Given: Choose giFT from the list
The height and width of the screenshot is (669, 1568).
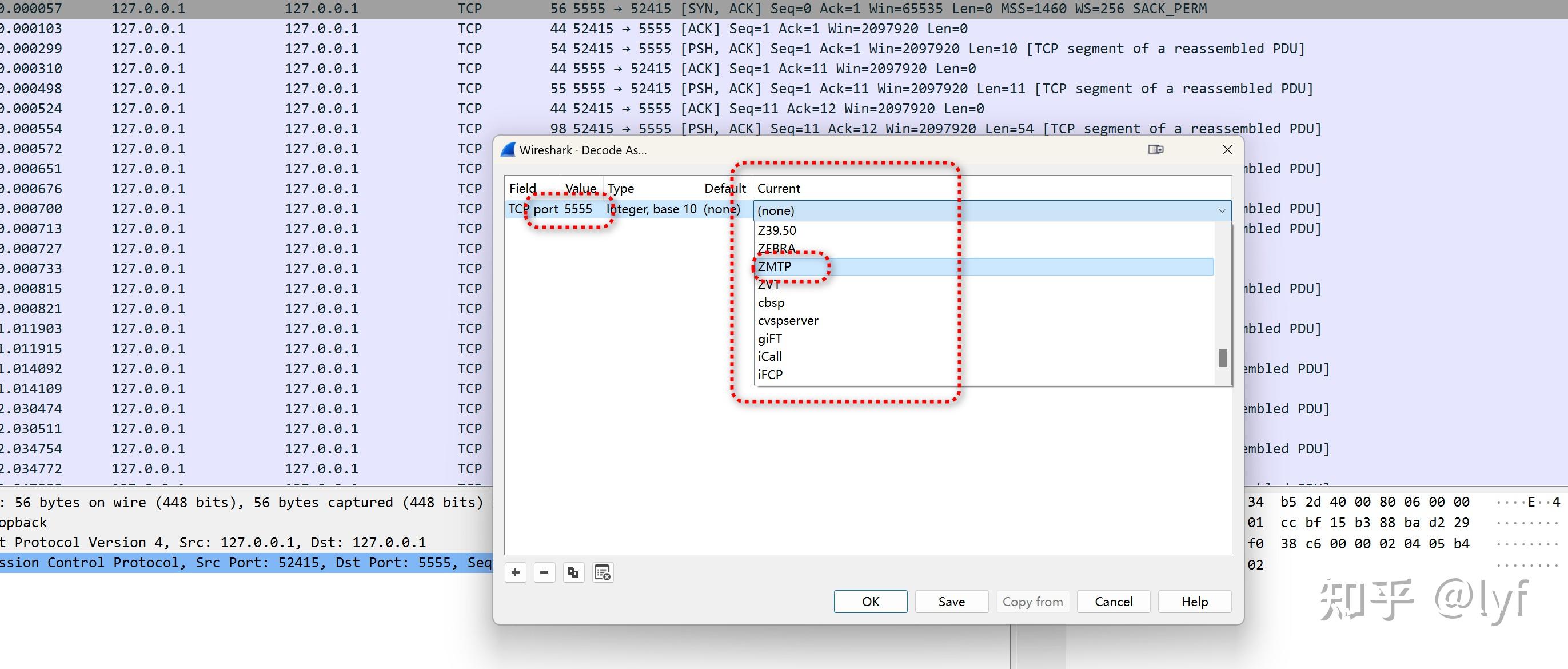Looking at the screenshot, I should [x=769, y=339].
